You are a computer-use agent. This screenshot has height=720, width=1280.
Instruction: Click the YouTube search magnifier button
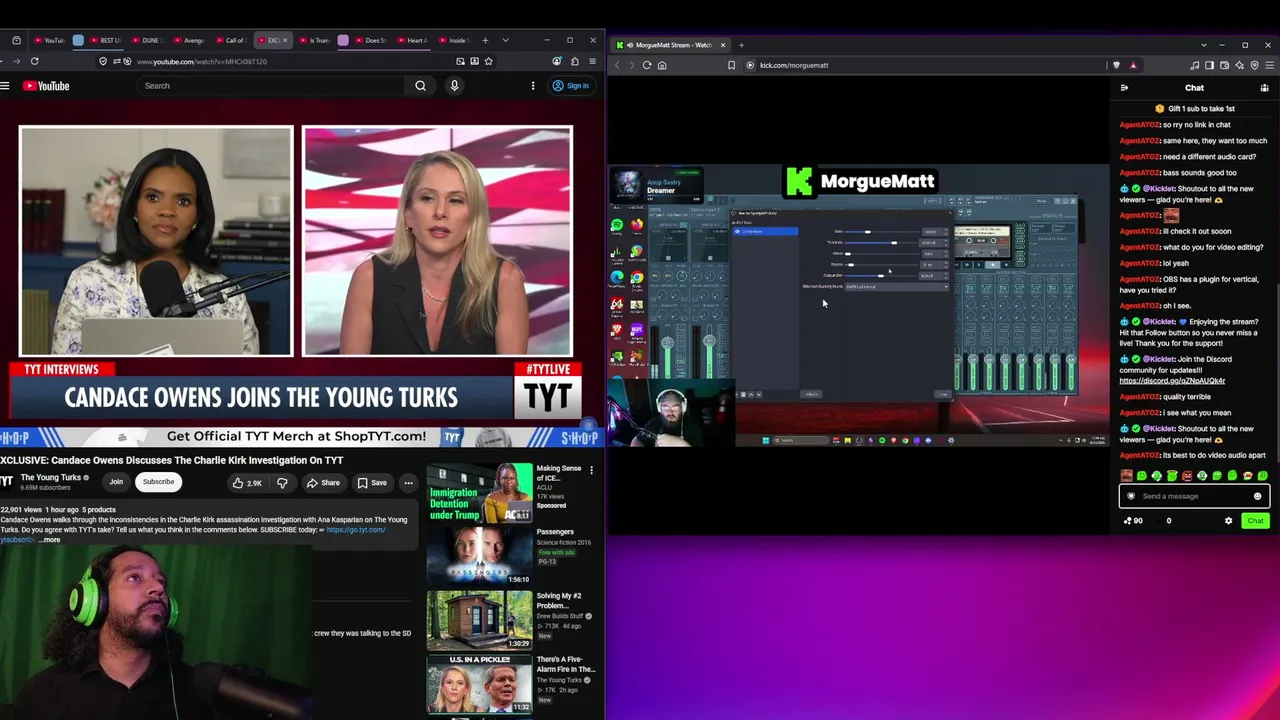click(x=421, y=86)
